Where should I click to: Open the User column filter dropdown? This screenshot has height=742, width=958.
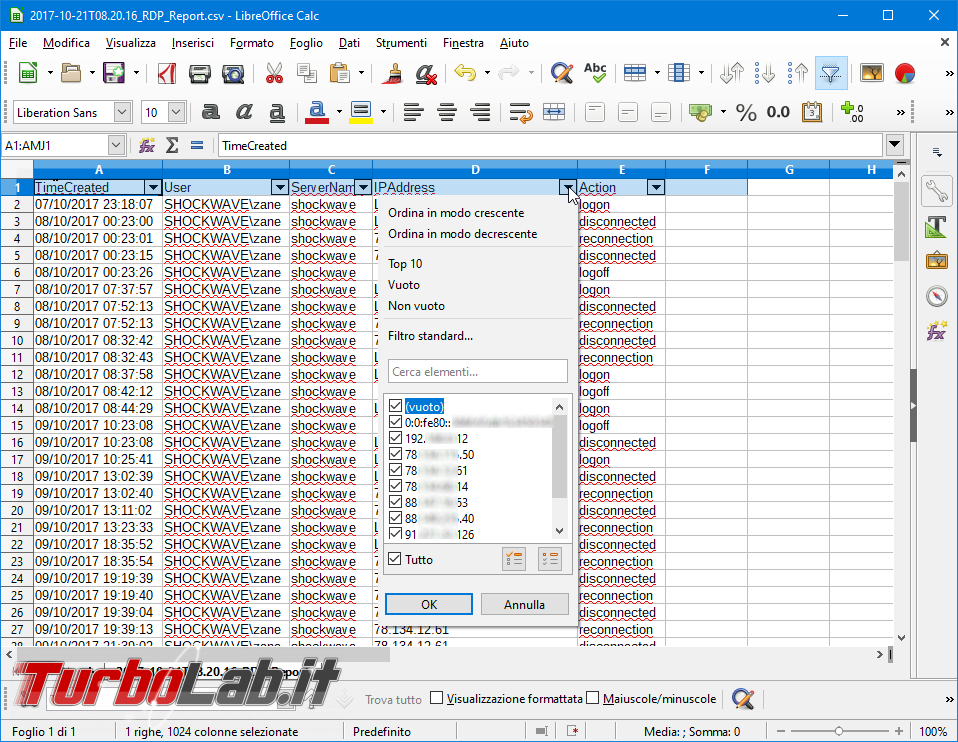[280, 187]
